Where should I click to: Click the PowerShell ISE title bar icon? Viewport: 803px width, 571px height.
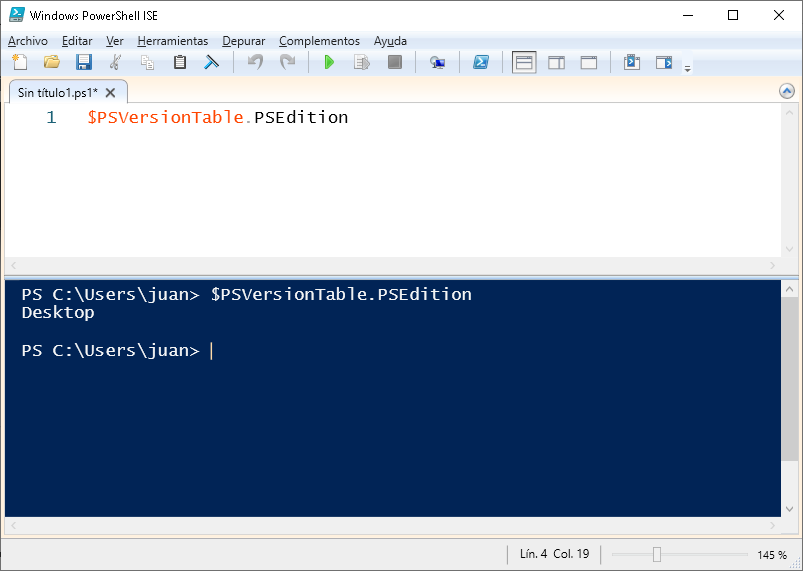click(16, 15)
